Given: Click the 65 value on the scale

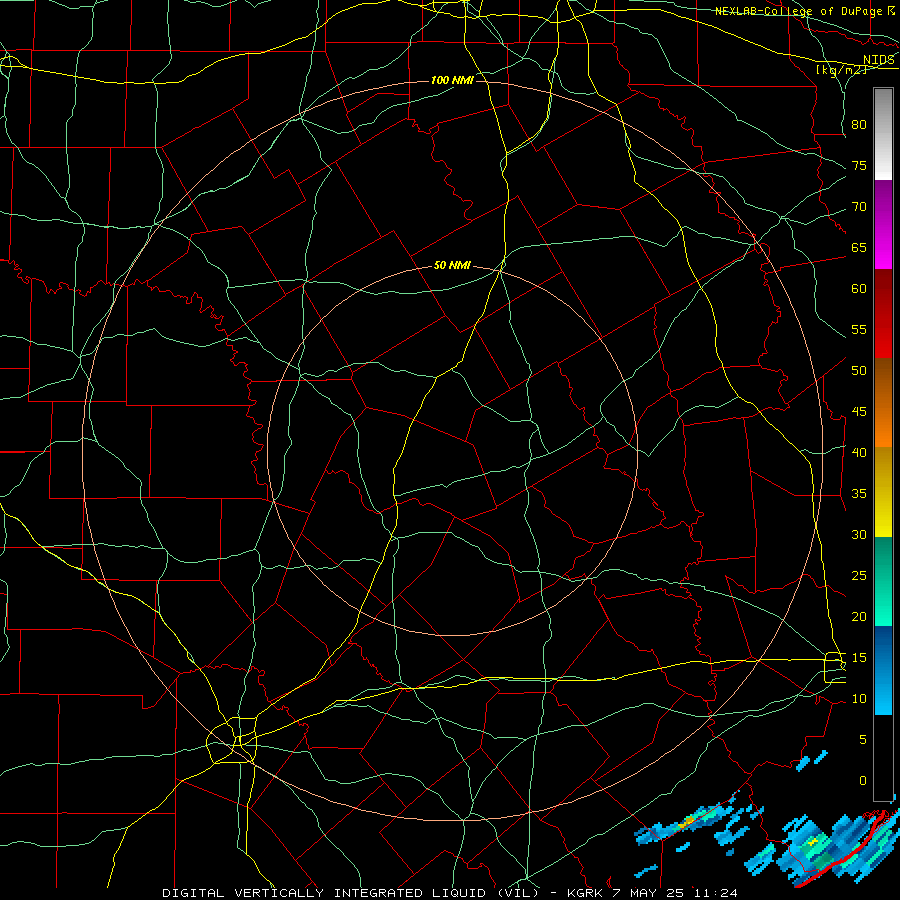Looking at the screenshot, I should pyautogui.click(x=859, y=248).
